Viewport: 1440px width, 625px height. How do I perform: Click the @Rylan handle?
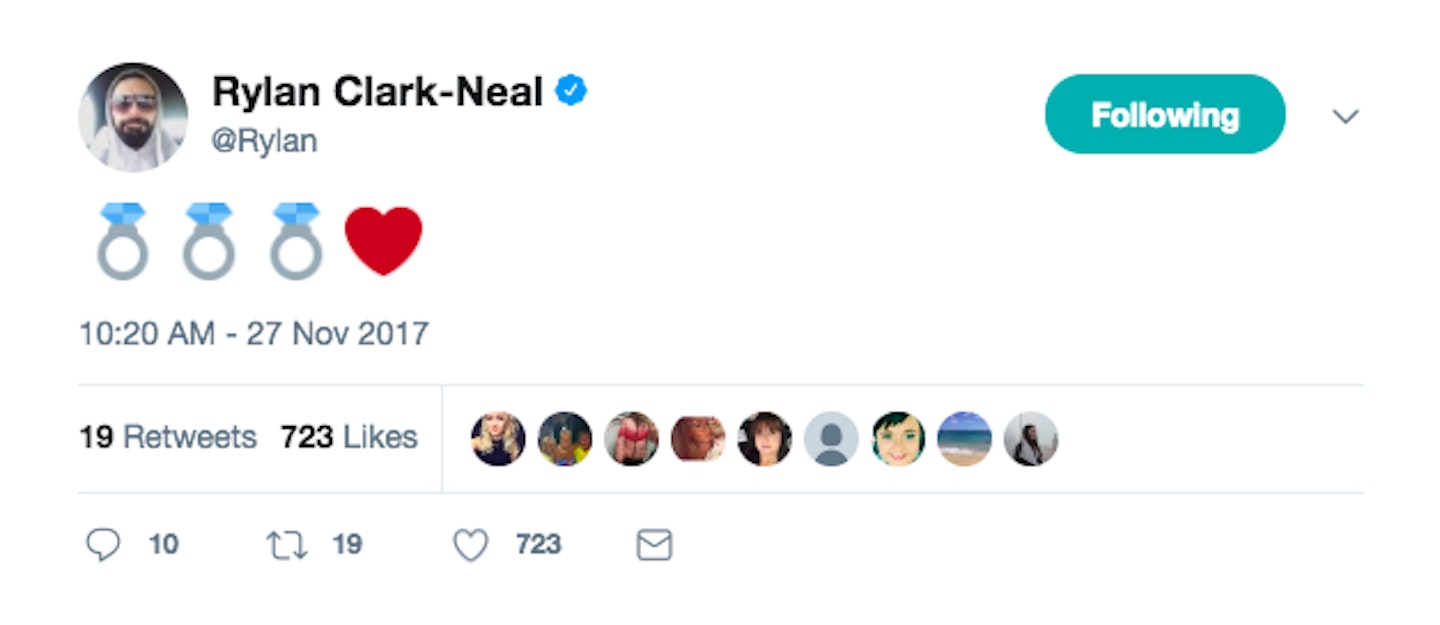265,141
